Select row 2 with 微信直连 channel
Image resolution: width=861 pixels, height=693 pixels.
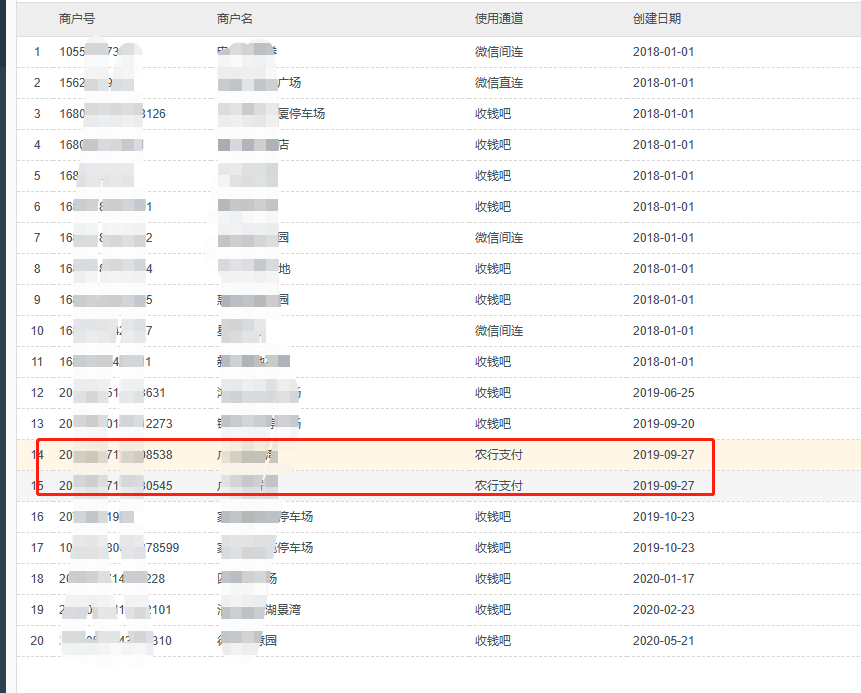[x=499, y=83]
